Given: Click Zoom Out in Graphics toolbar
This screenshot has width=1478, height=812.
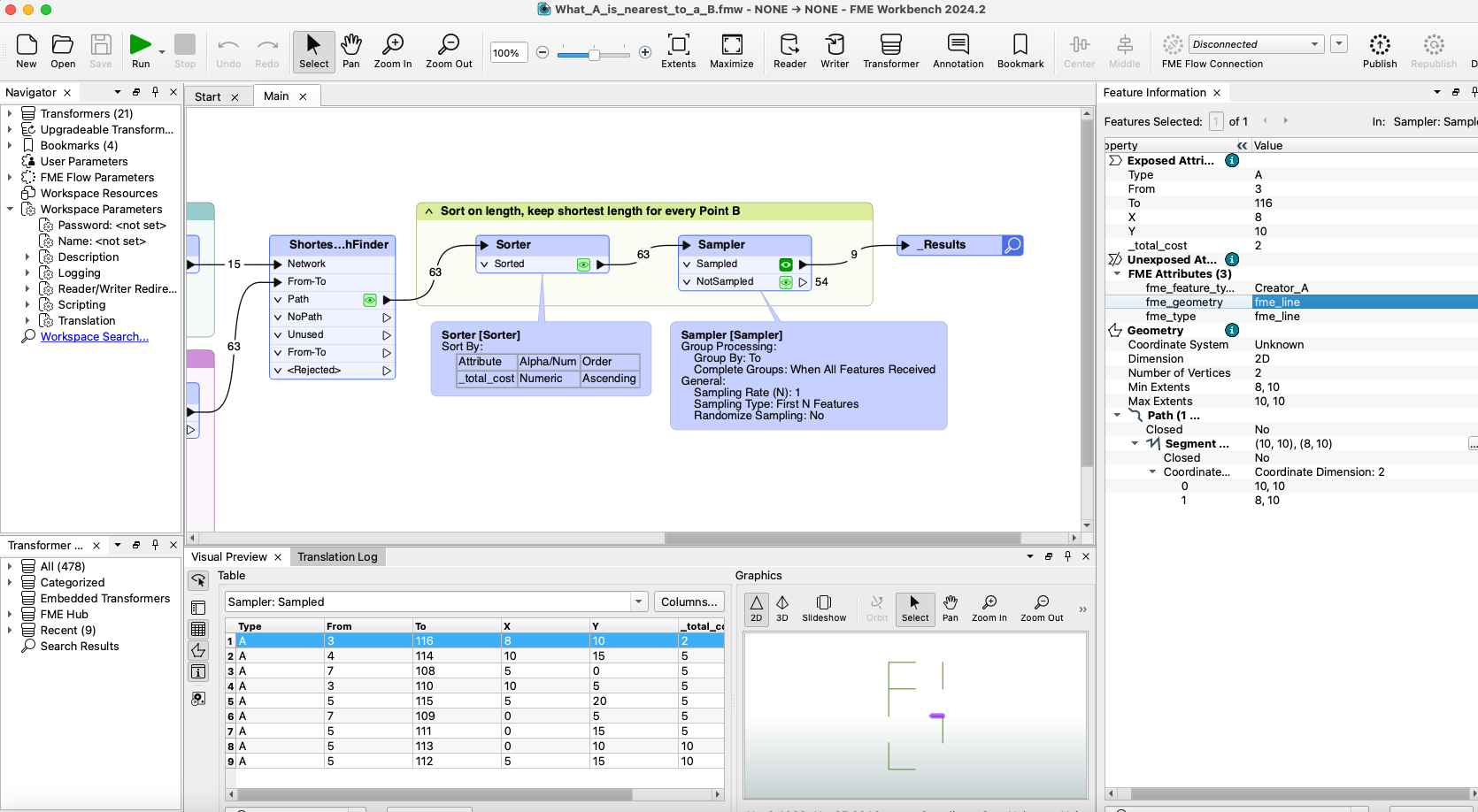Looking at the screenshot, I should (x=1042, y=609).
